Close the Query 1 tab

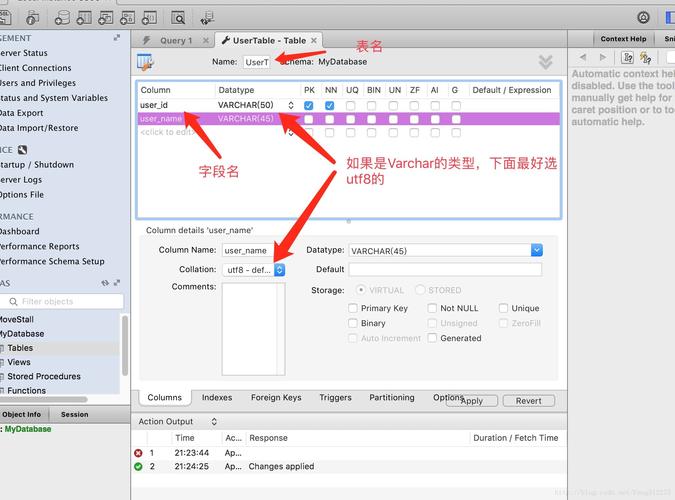[206, 41]
